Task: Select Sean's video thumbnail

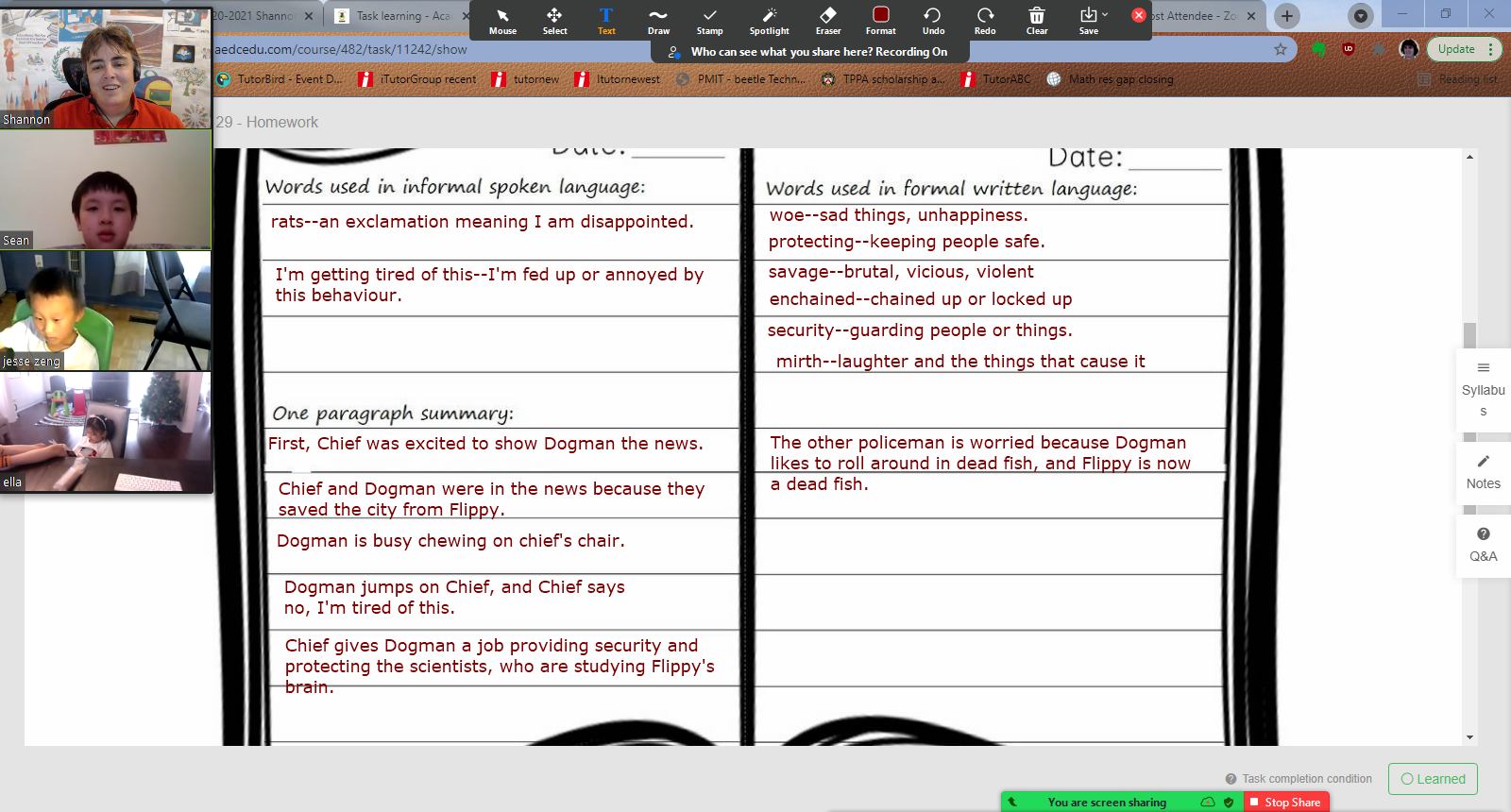Action: [106, 189]
